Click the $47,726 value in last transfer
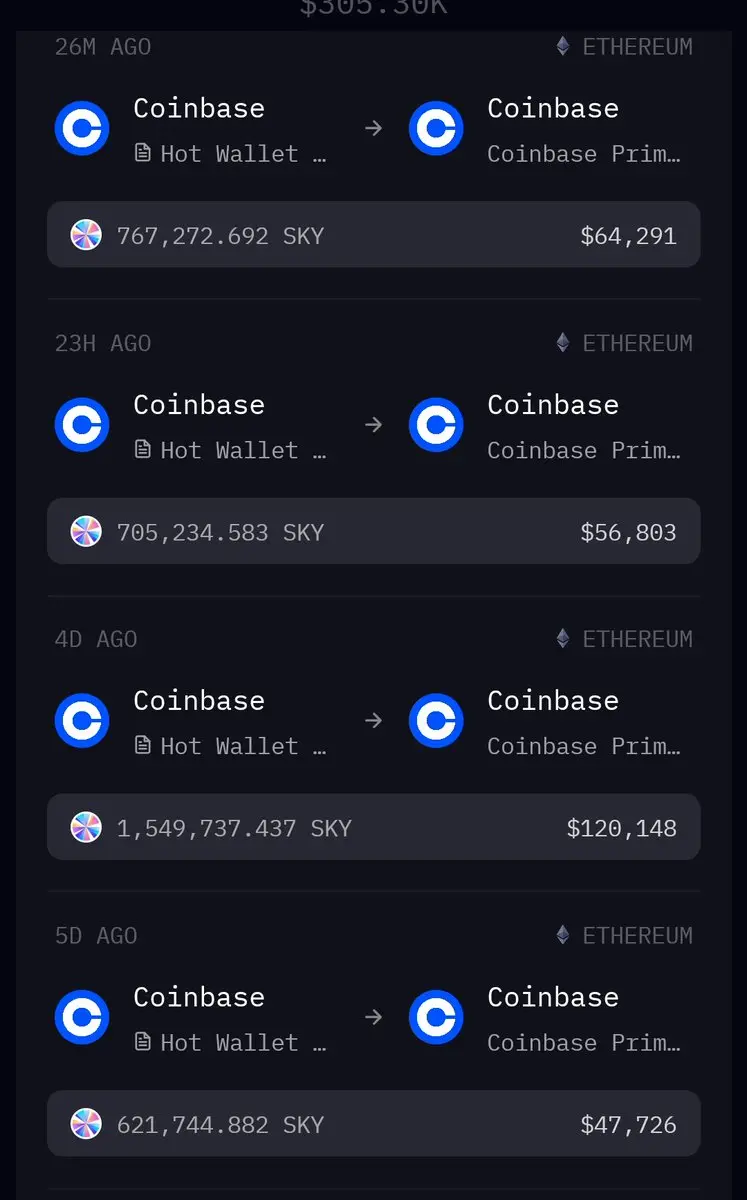Screen dimensions: 747x1200 [628, 1124]
